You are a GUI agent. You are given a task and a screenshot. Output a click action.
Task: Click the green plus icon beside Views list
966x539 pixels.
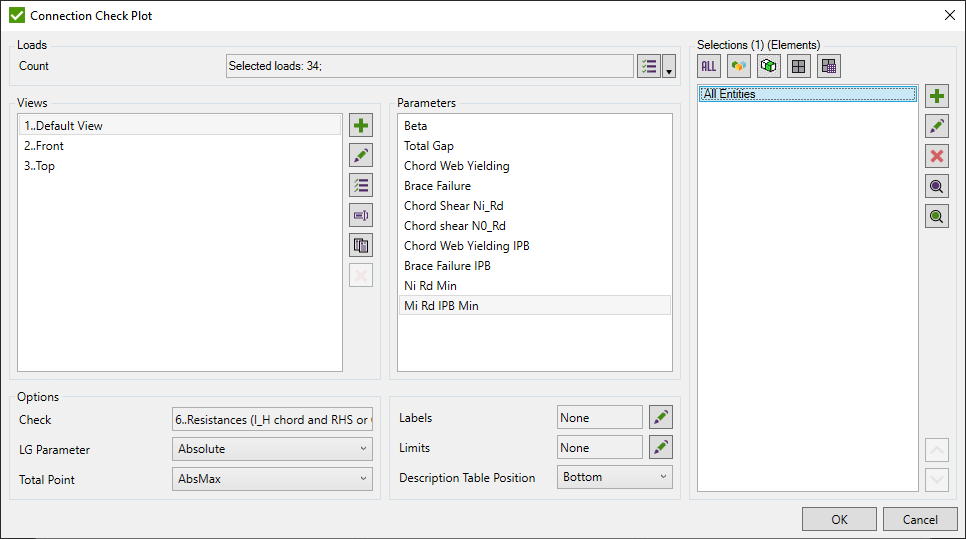(361, 126)
